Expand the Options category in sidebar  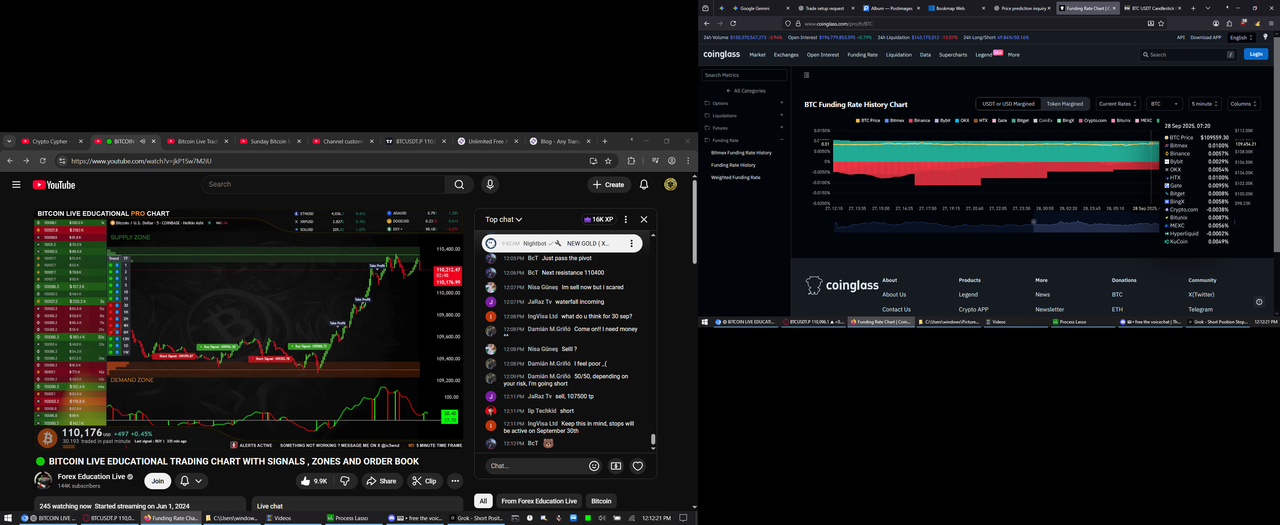coord(745,103)
